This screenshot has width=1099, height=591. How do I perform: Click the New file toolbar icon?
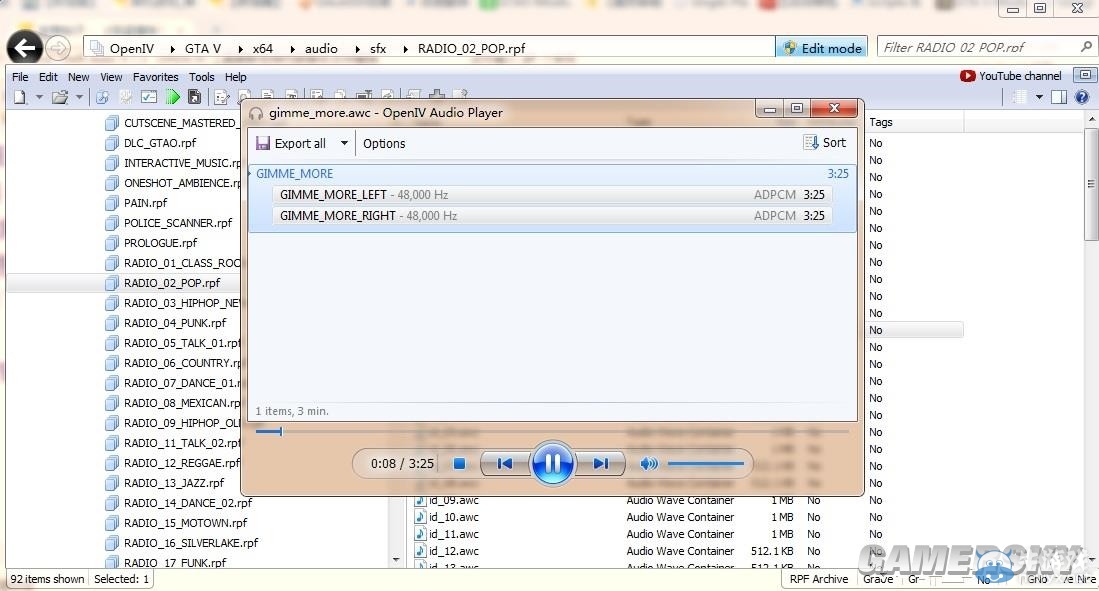click(x=20, y=97)
